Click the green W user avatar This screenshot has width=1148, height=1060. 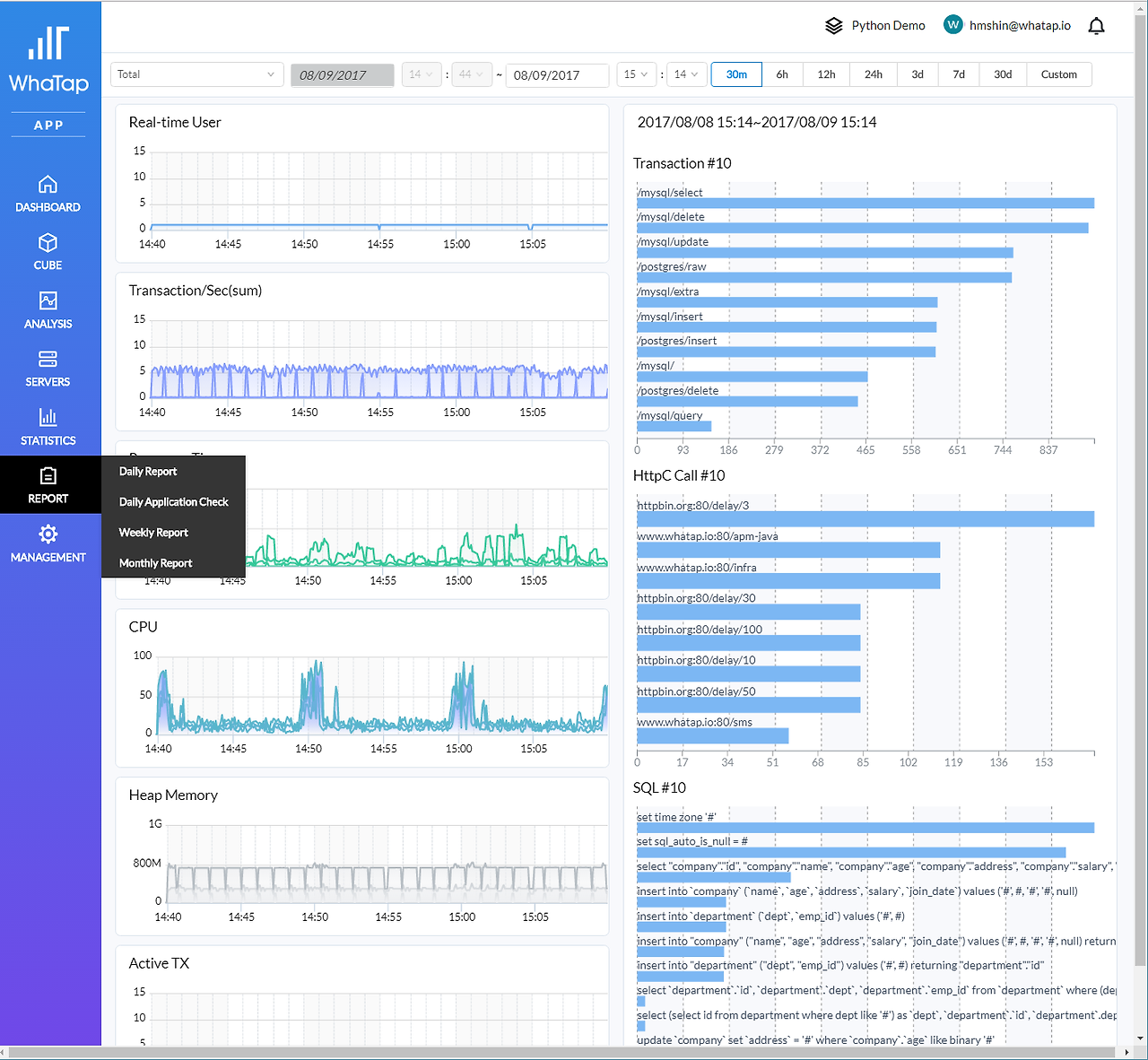[x=953, y=25]
